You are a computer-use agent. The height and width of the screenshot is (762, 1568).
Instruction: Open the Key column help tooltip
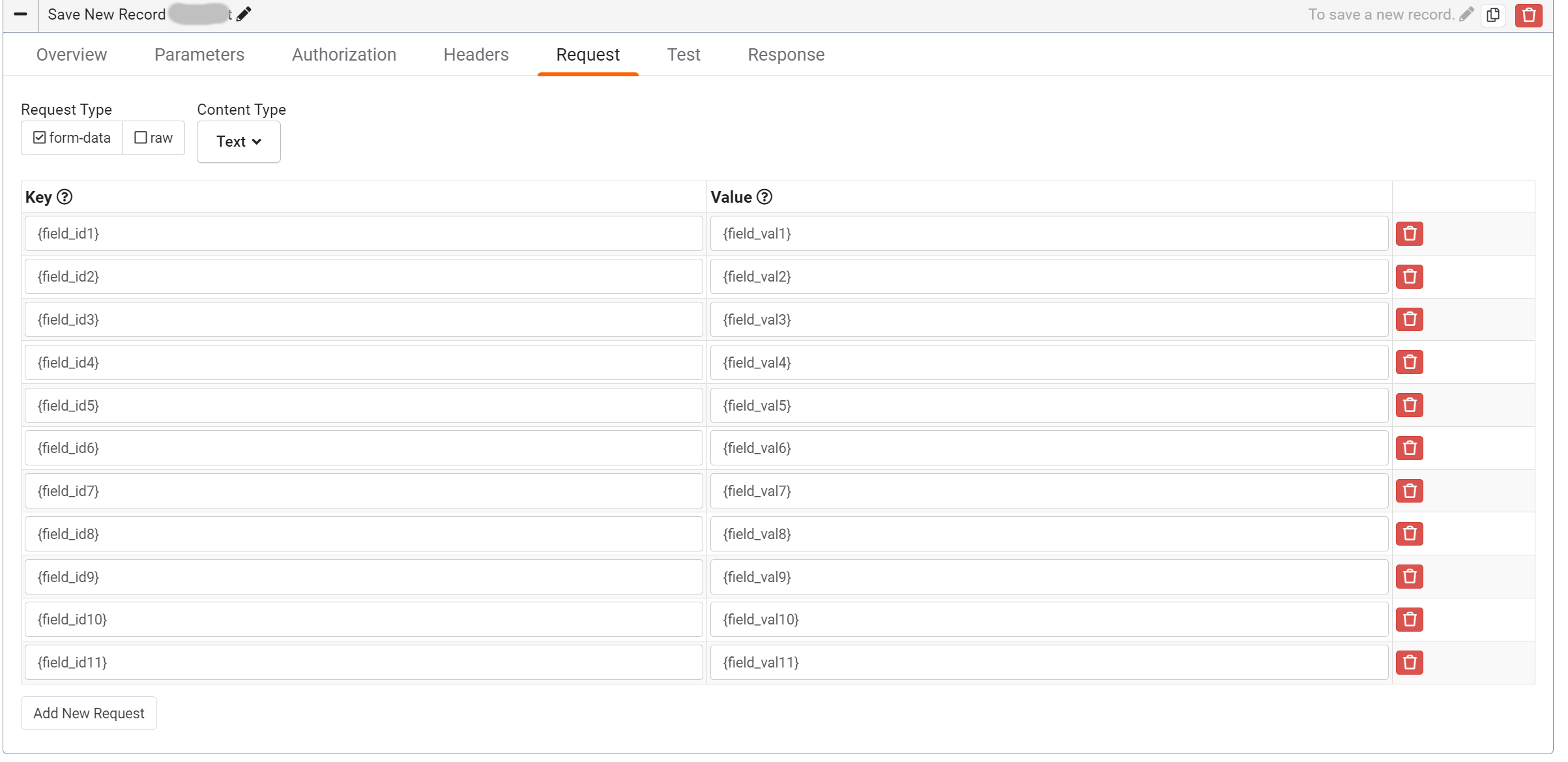point(65,196)
